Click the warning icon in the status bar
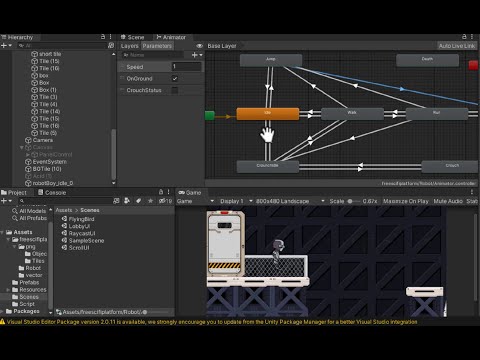 3,322
